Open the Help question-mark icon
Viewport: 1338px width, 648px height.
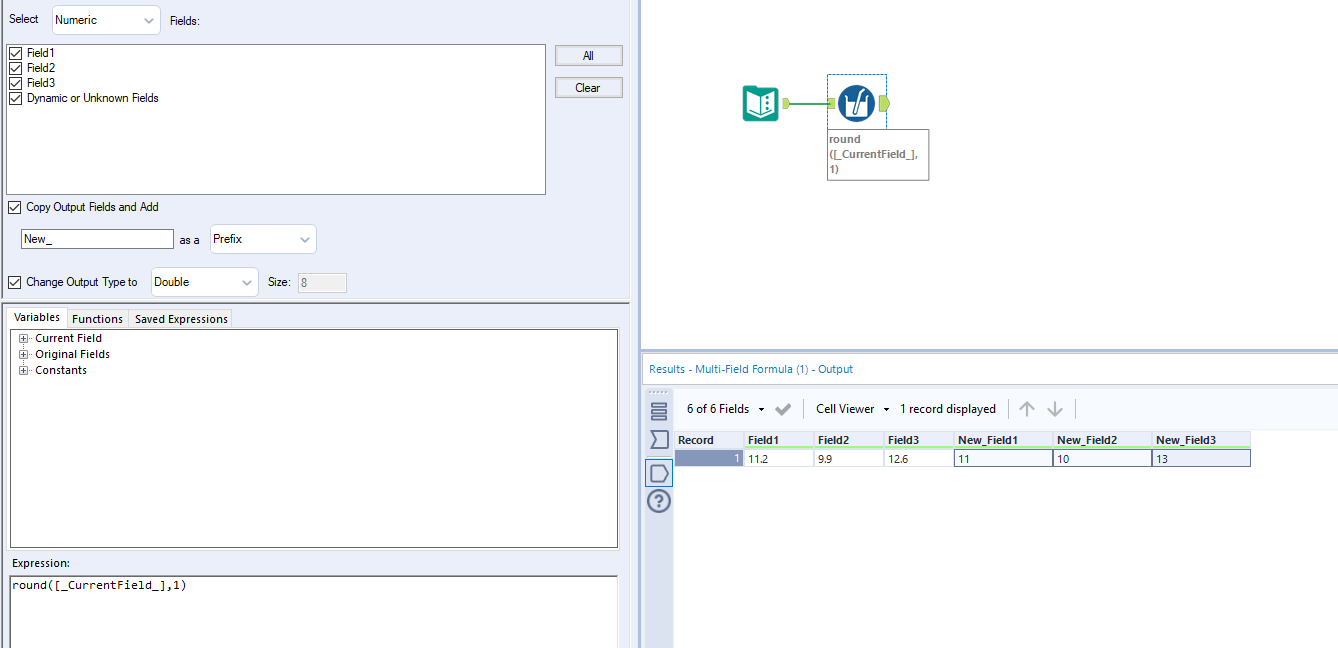(x=658, y=501)
